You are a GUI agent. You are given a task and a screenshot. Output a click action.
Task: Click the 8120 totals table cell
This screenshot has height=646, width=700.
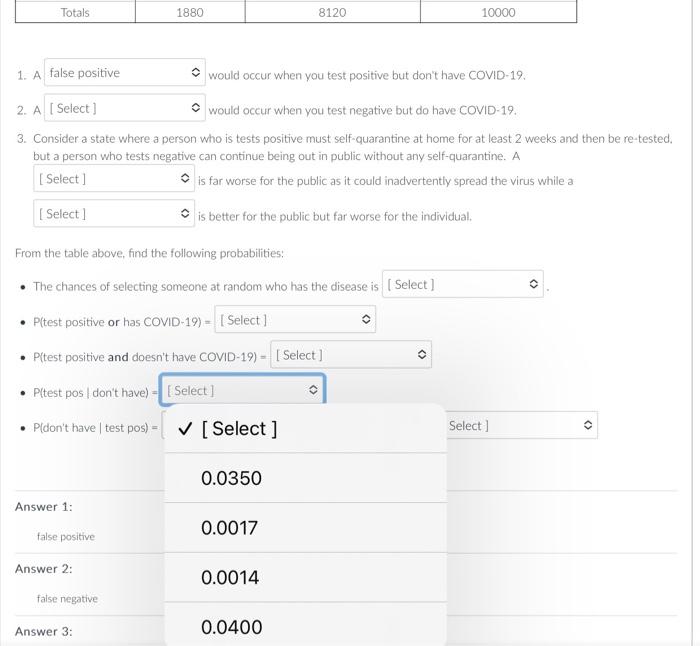tap(333, 12)
